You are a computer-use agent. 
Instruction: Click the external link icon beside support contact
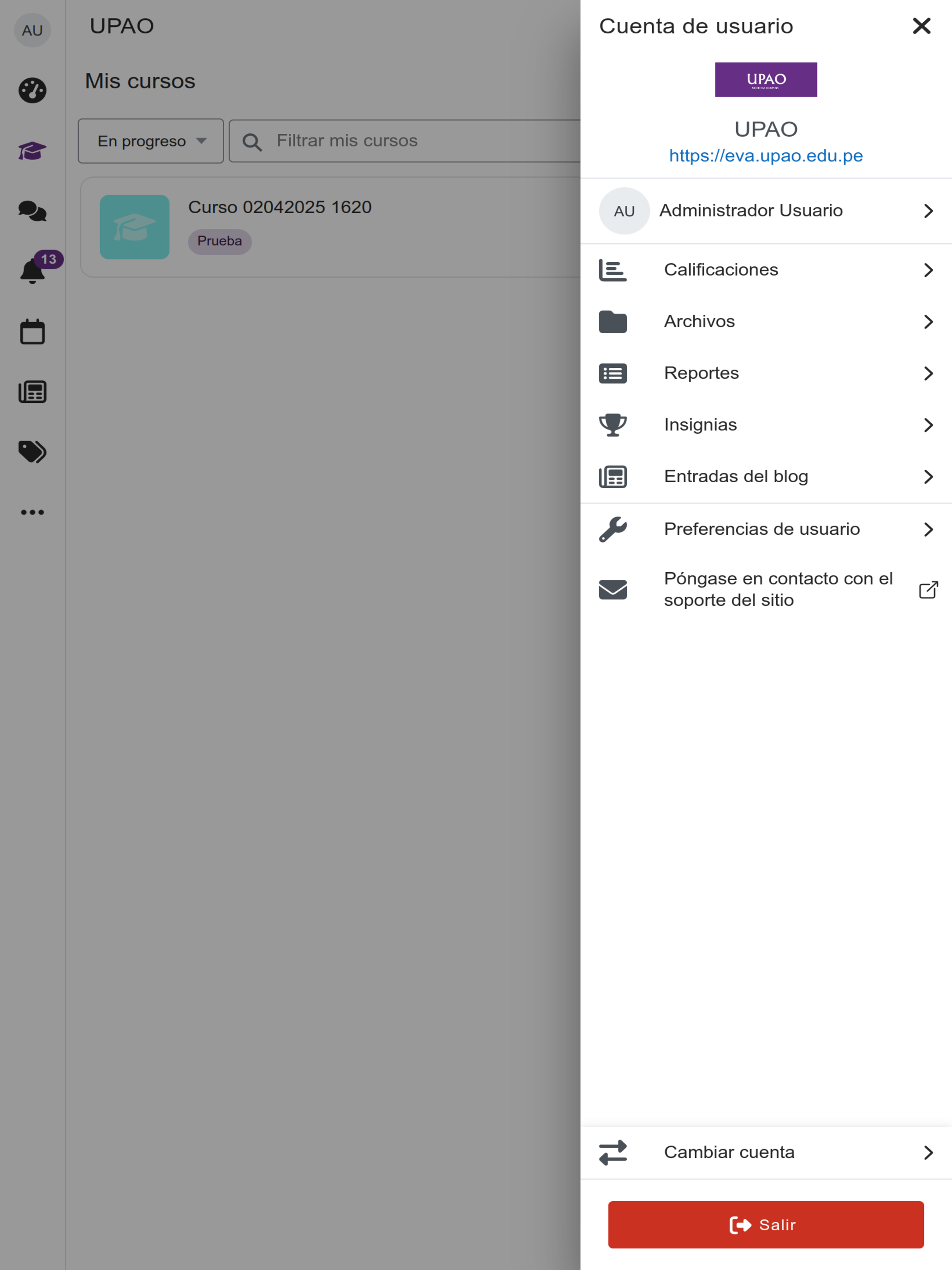[928, 590]
